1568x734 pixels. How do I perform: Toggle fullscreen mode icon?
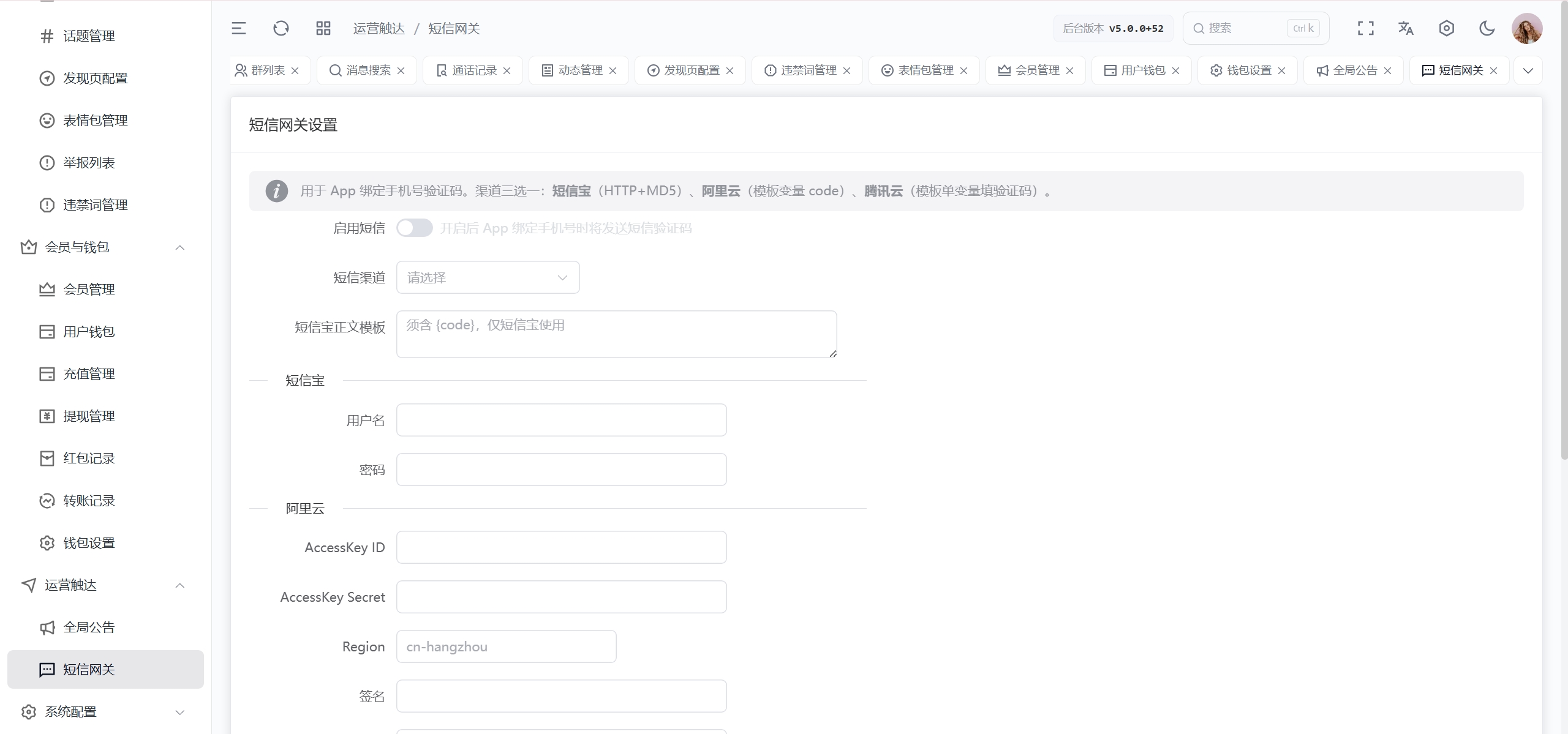pyautogui.click(x=1366, y=28)
